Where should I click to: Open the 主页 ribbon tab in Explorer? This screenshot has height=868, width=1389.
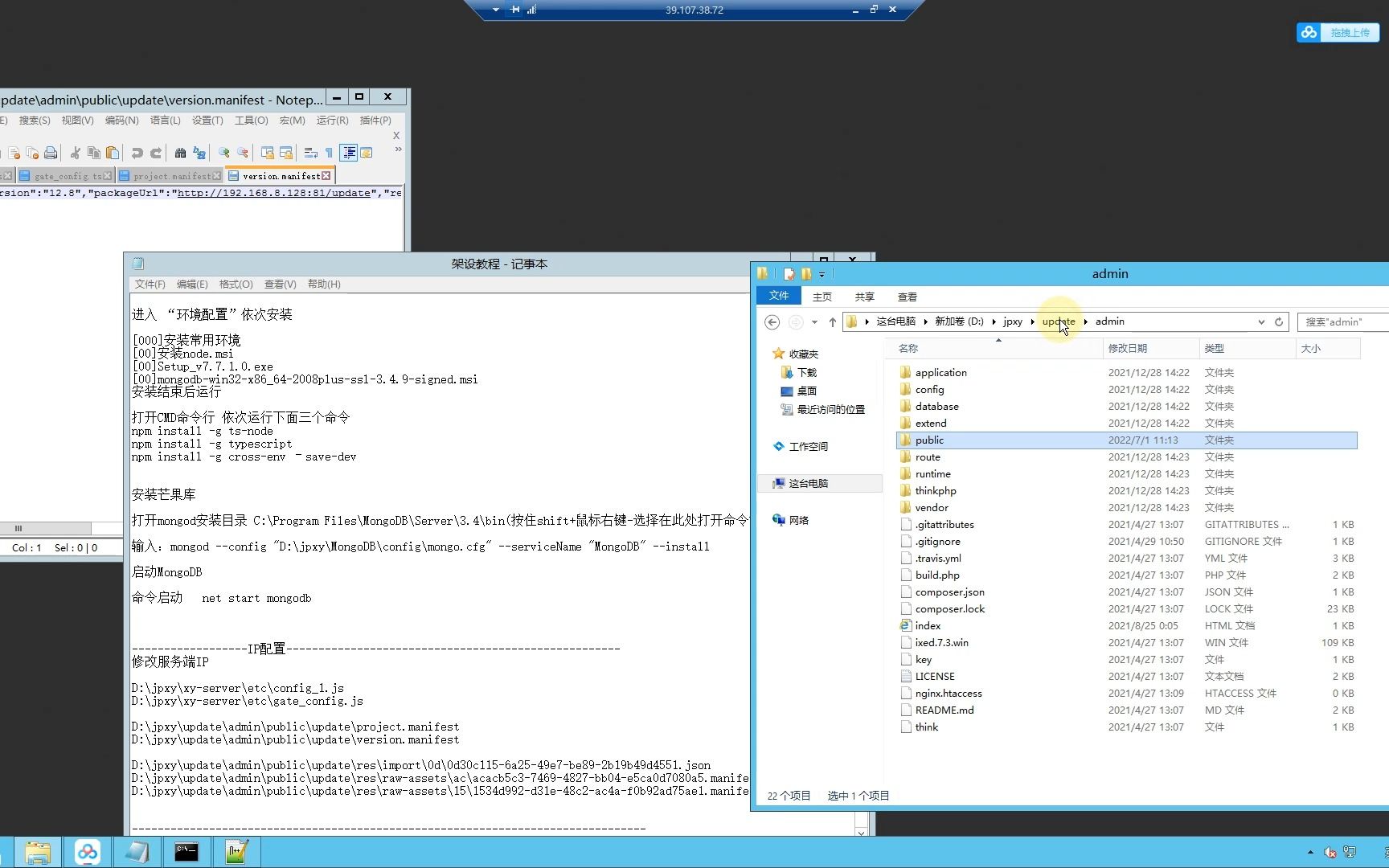click(x=822, y=297)
